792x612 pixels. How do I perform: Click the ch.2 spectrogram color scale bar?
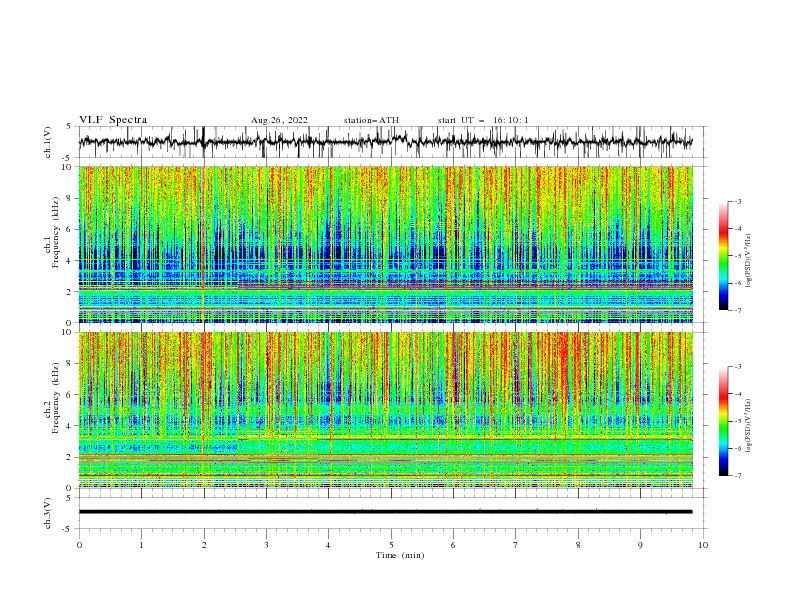point(723,421)
